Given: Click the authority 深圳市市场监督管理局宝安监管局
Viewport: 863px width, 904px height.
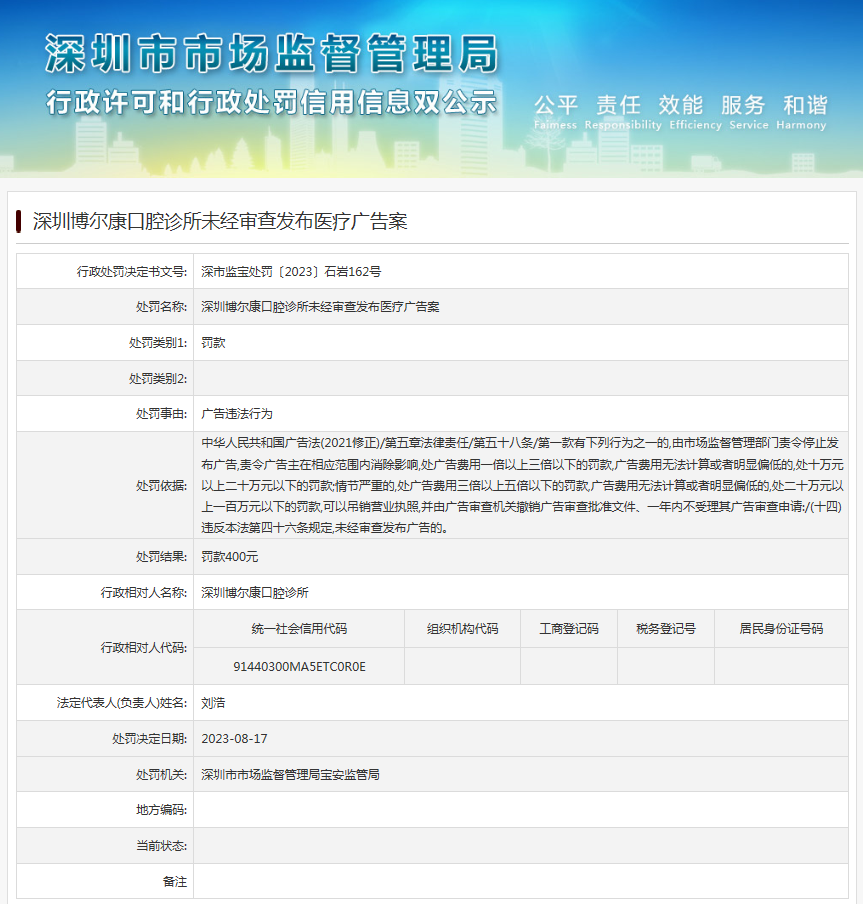Looking at the screenshot, I should [290, 775].
